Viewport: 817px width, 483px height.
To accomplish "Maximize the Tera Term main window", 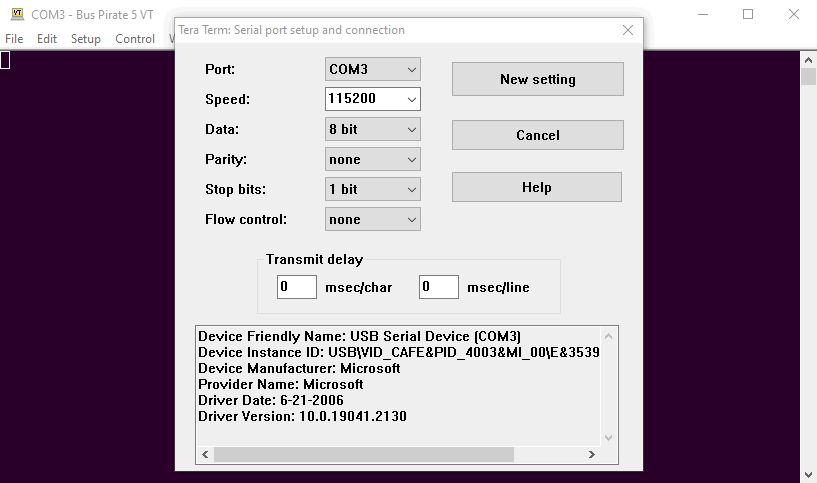I will [748, 14].
